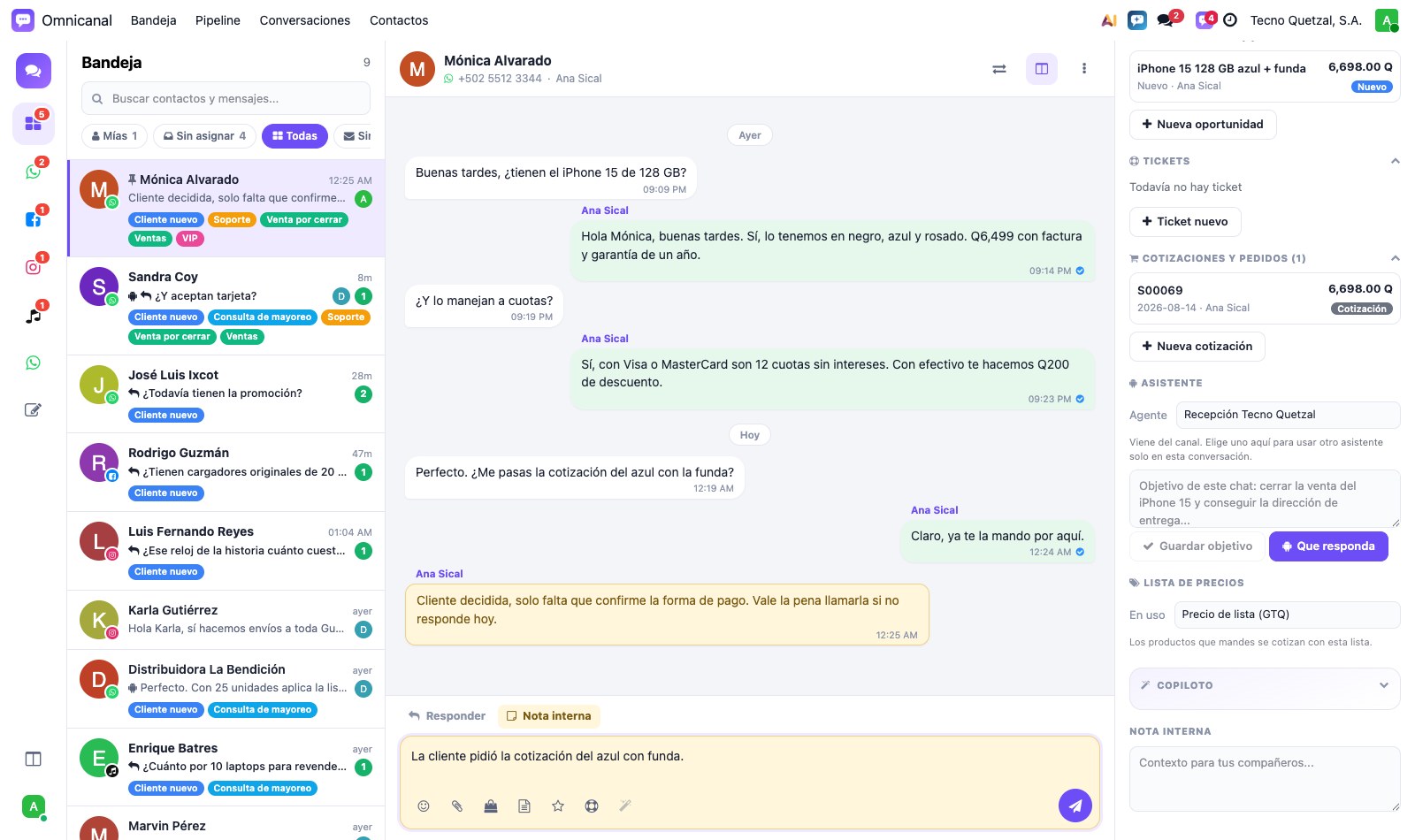Image resolution: width=1415 pixels, height=840 pixels.
Task: Open the blue sparkle chat icon in top bar
Action: (x=1137, y=20)
